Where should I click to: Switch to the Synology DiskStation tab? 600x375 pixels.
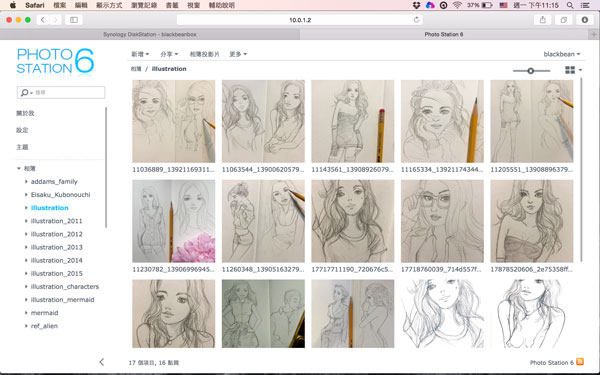pos(150,34)
